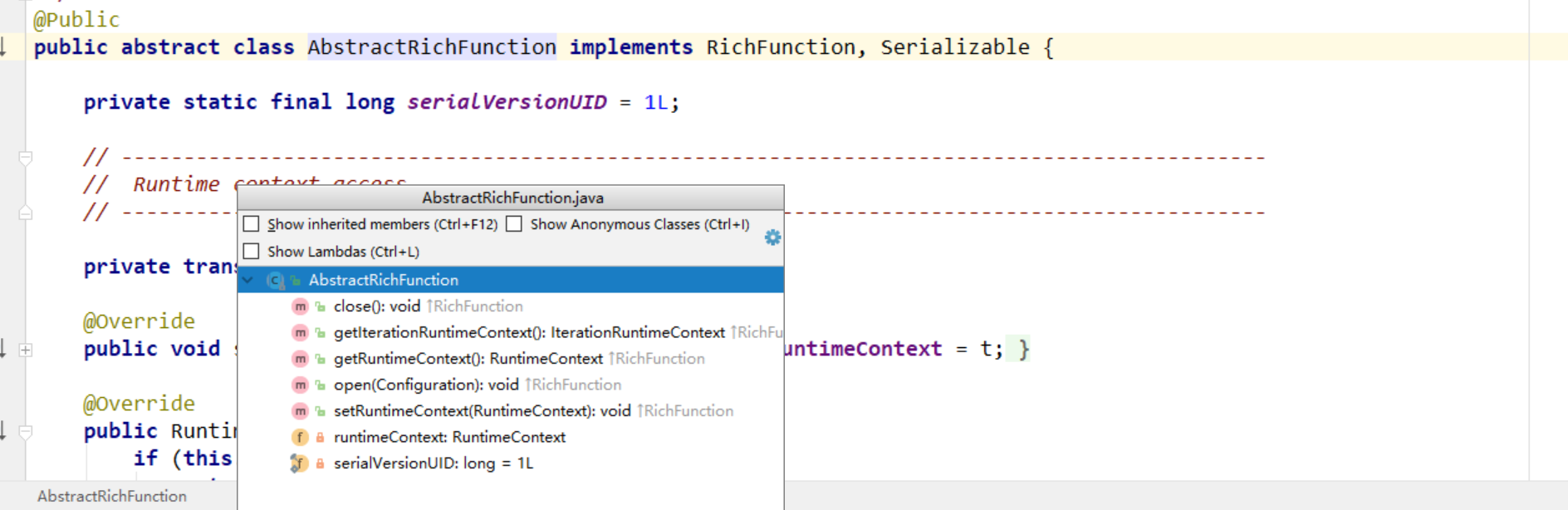The width and height of the screenshot is (1568, 510).
Task: Open structure popup settings gear
Action: pos(772,238)
